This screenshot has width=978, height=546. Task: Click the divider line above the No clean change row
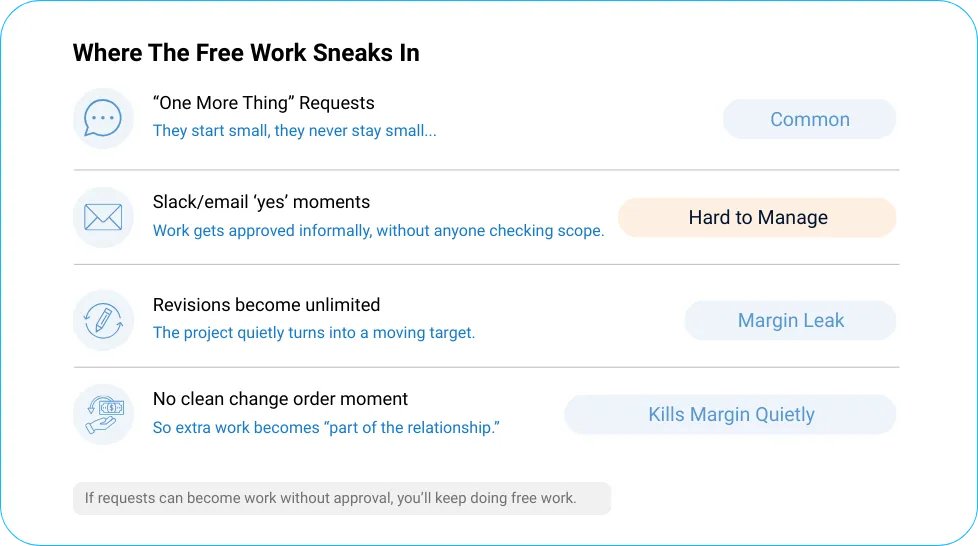(x=487, y=368)
